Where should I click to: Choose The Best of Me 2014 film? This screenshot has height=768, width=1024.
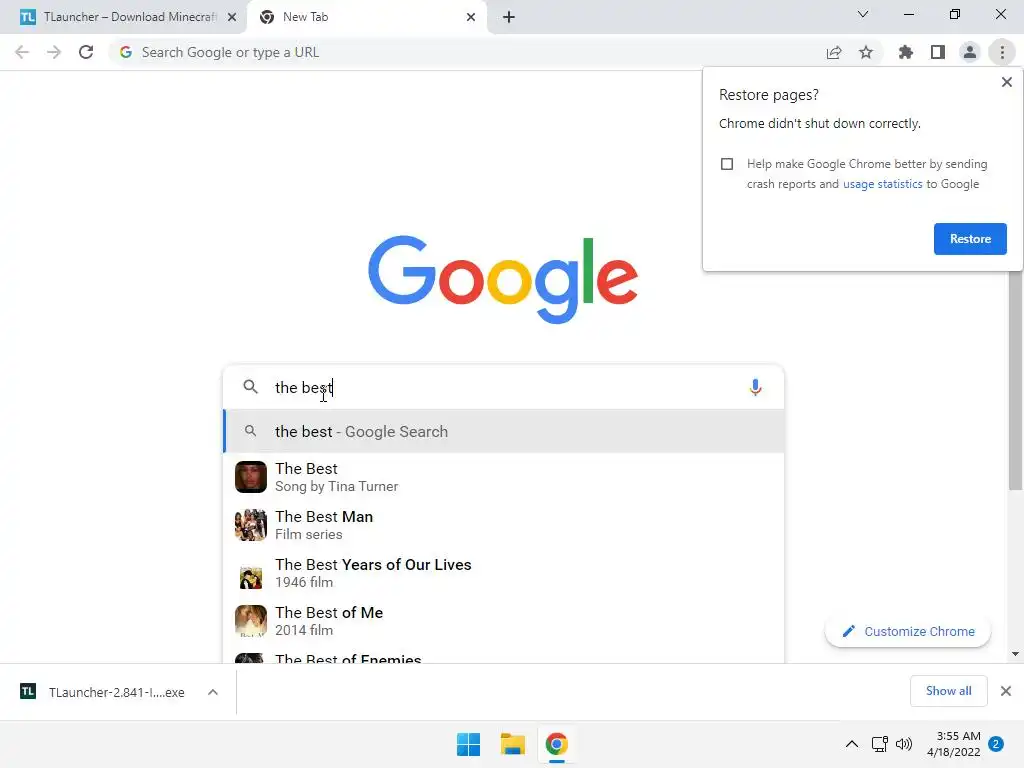point(504,621)
